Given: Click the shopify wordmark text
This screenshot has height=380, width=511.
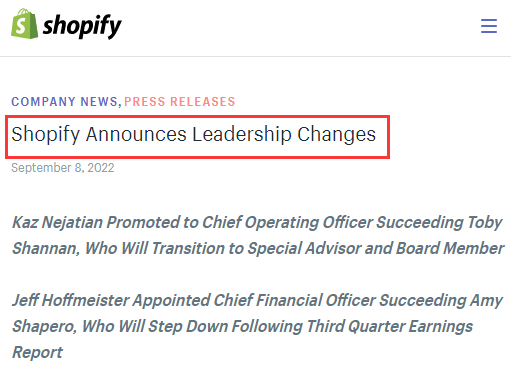Looking at the screenshot, I should 82,26.
